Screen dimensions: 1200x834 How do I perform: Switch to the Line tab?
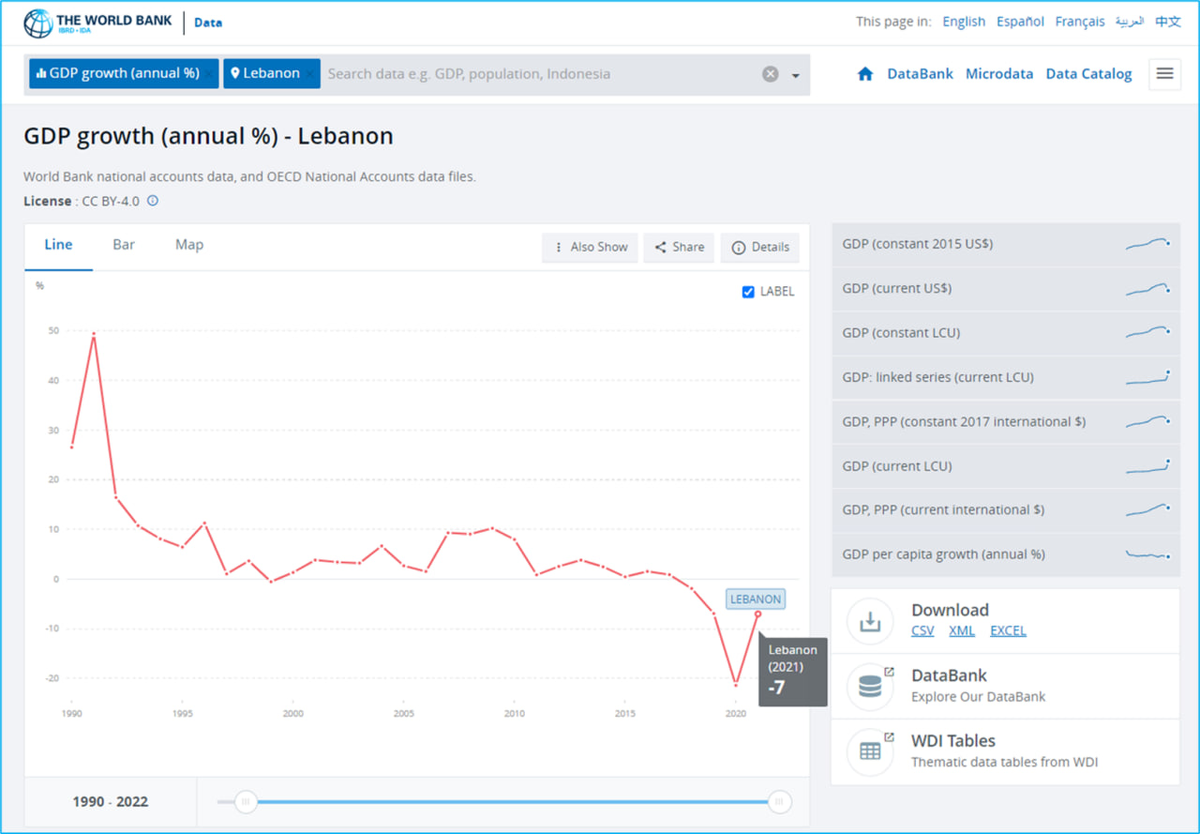coord(59,245)
